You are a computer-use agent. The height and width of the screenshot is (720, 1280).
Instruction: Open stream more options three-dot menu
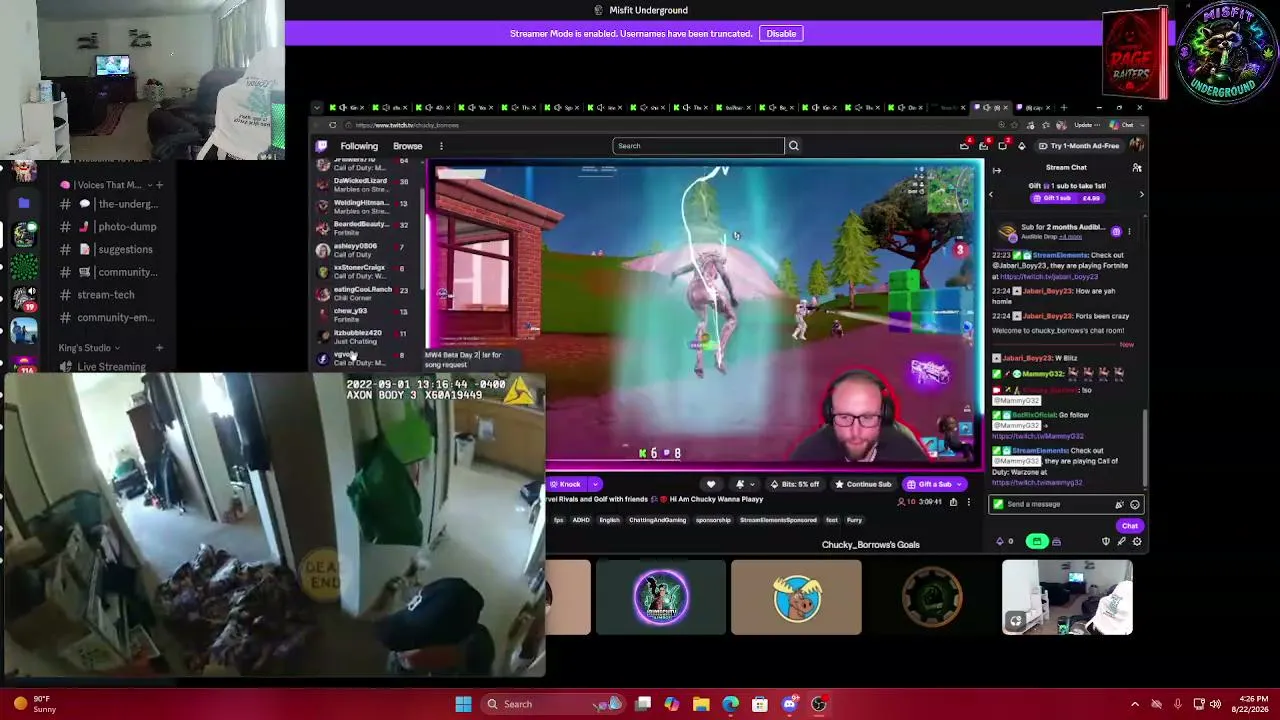point(968,502)
